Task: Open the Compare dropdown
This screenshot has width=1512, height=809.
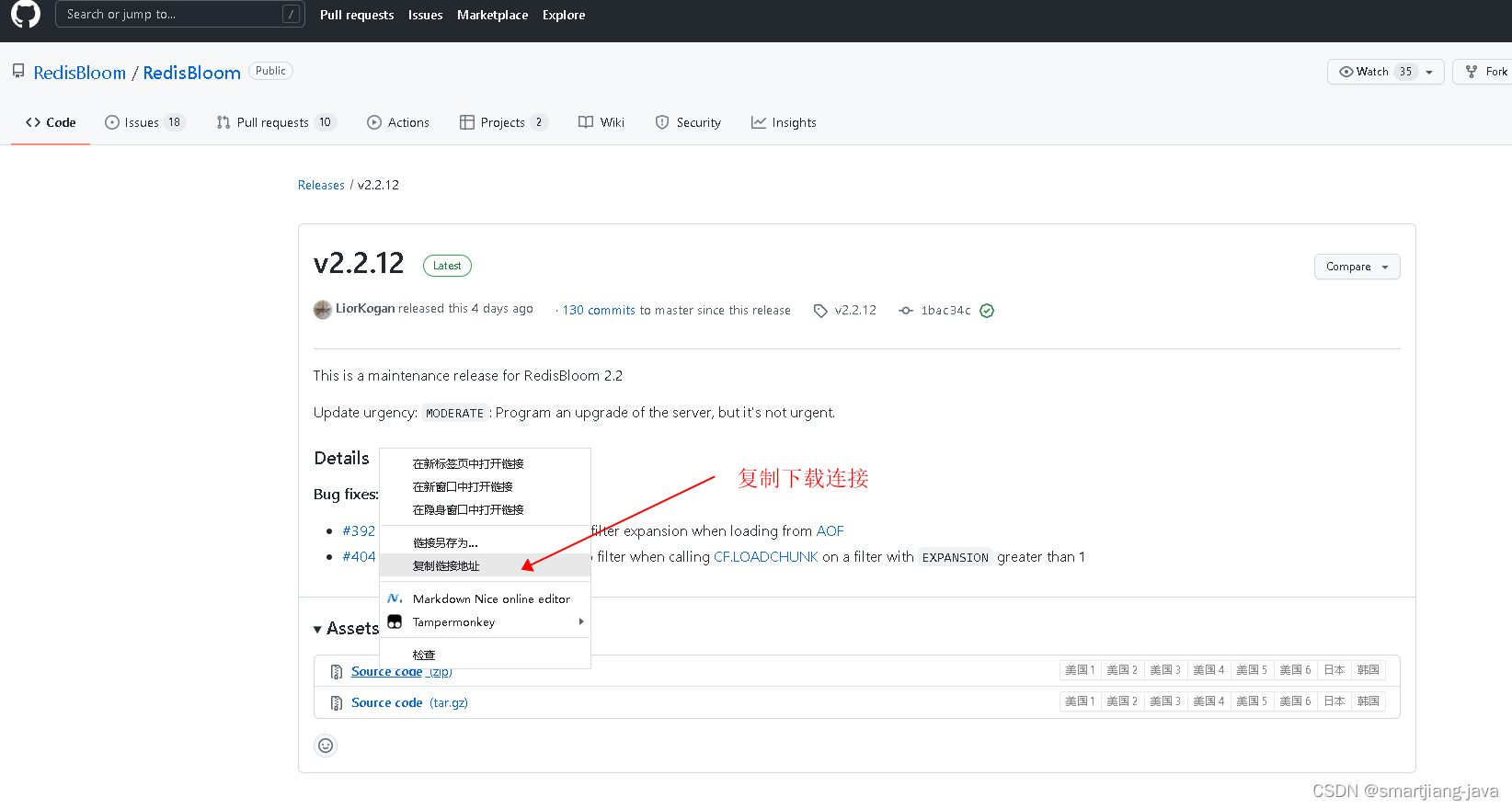Action: point(1357,267)
